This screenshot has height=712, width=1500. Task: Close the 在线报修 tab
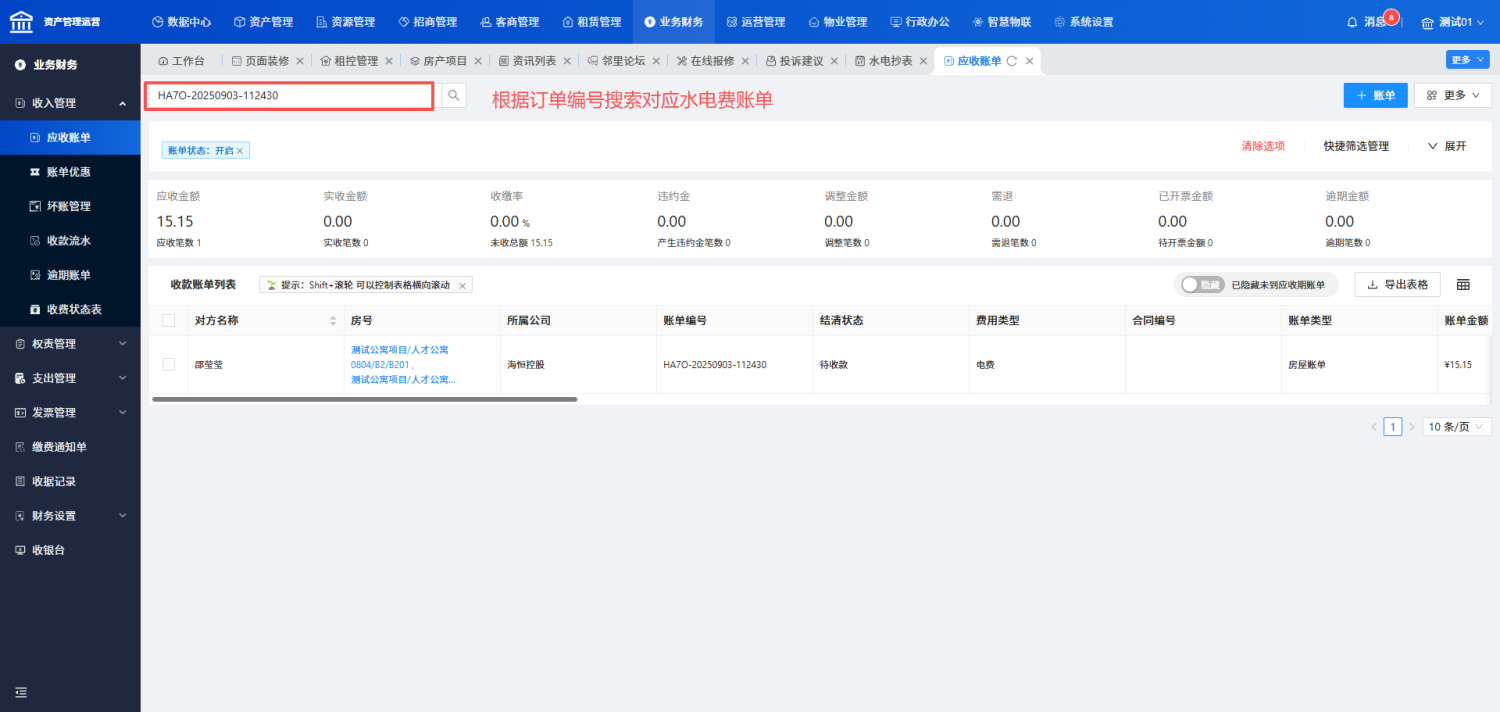745,61
